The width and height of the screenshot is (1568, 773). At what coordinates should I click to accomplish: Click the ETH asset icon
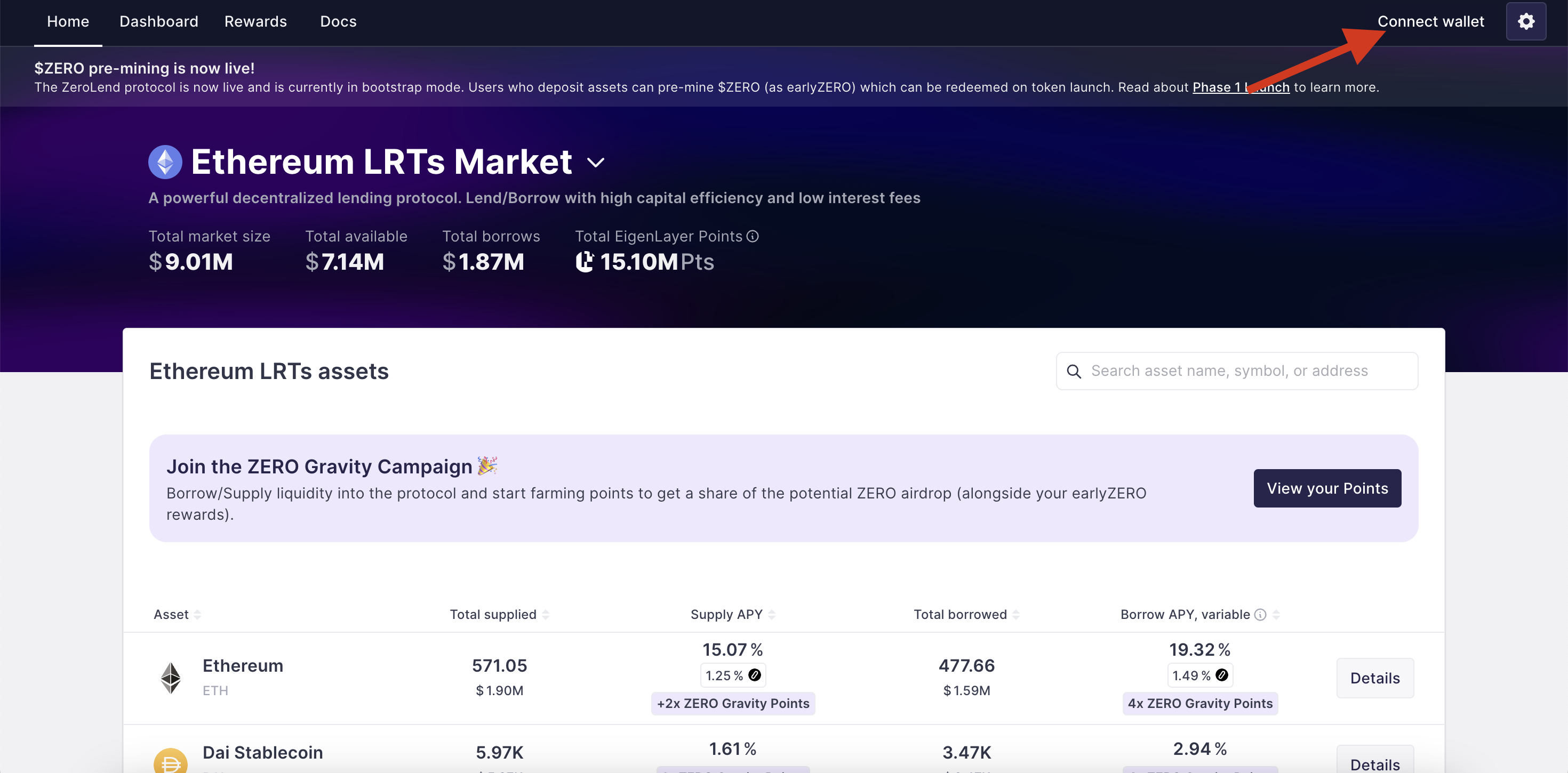tap(171, 678)
